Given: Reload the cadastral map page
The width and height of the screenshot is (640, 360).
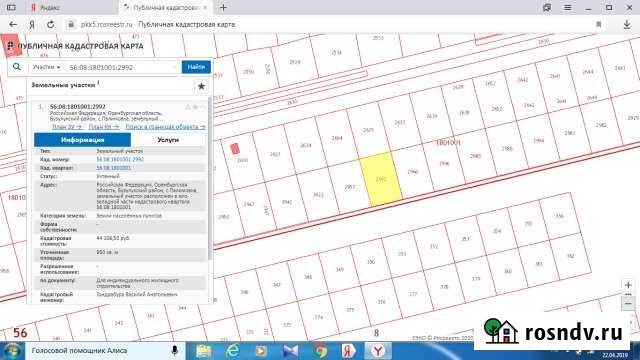Looking at the screenshot, I should [51, 24].
